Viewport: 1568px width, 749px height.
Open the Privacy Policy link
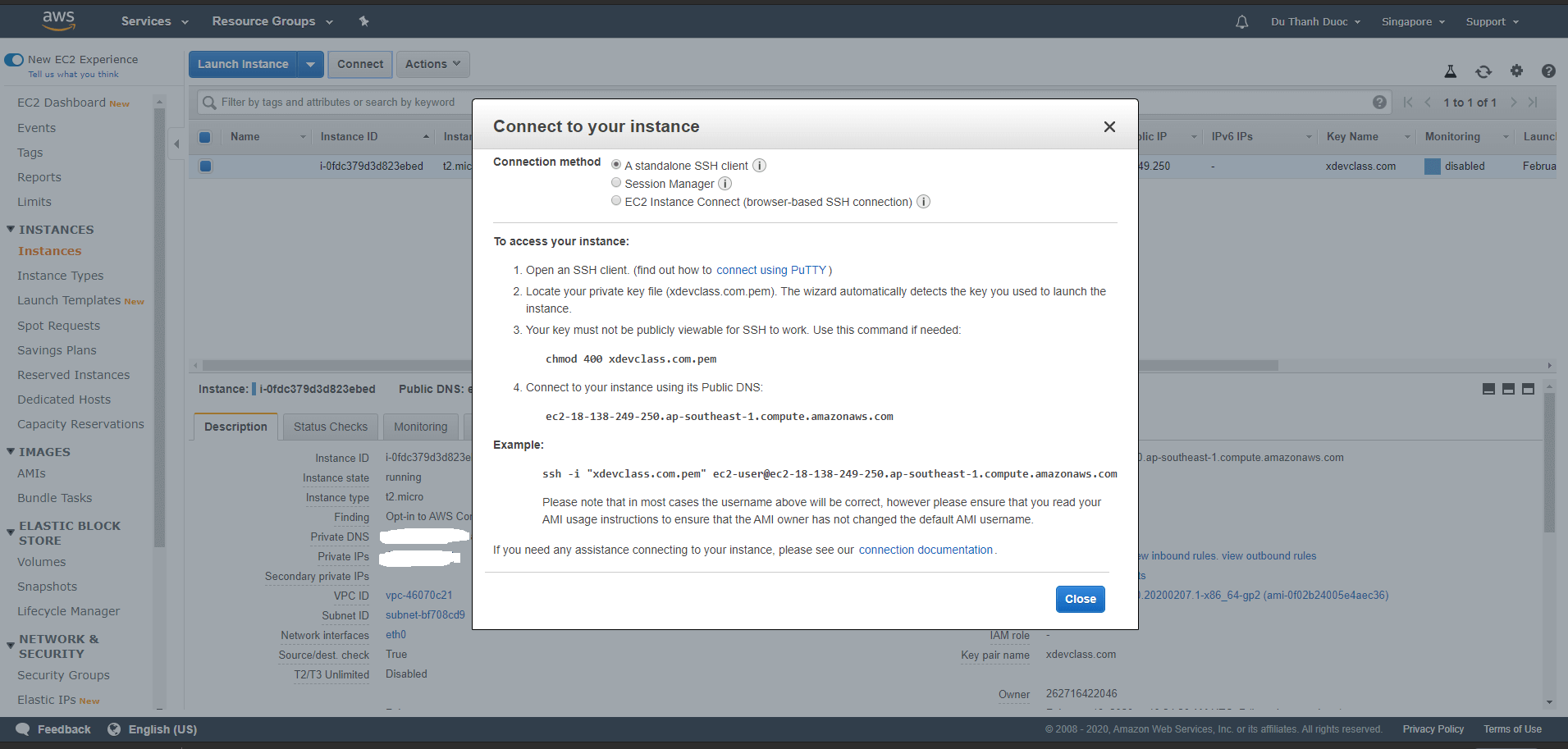pos(1433,729)
